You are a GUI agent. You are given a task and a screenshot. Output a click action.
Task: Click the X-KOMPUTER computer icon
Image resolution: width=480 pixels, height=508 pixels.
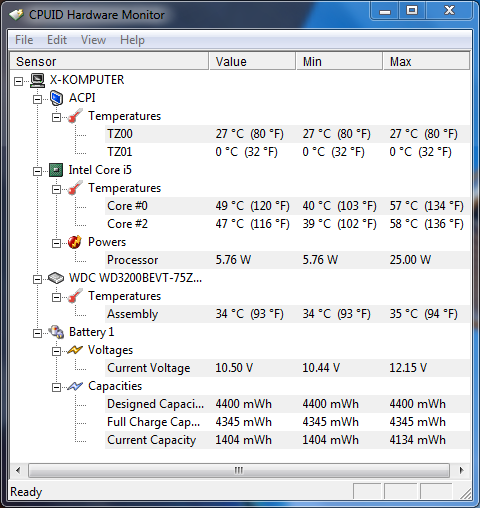coord(37,80)
